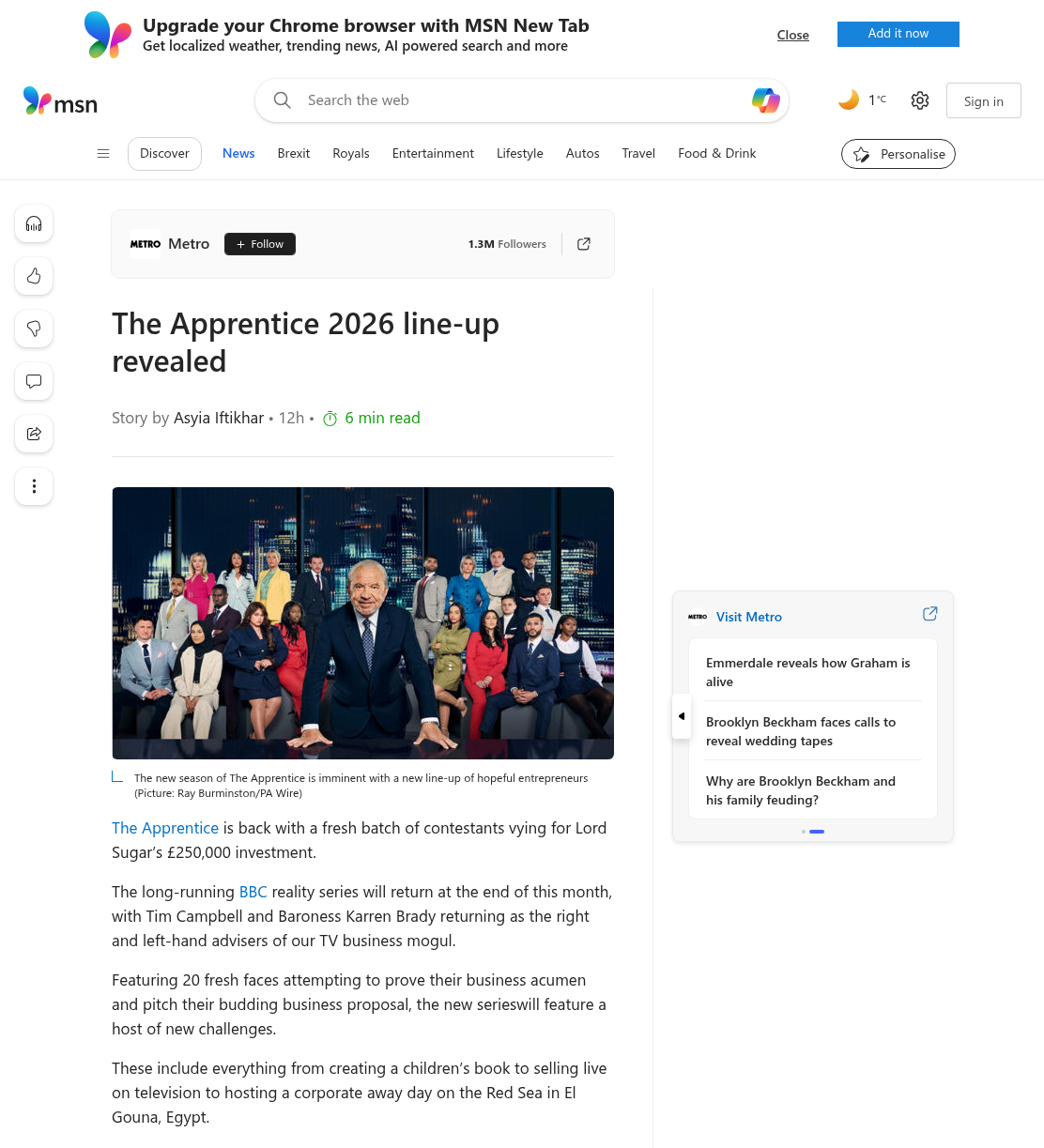Click the Search the web field
The image size is (1044, 1148).
pyautogui.click(x=522, y=100)
